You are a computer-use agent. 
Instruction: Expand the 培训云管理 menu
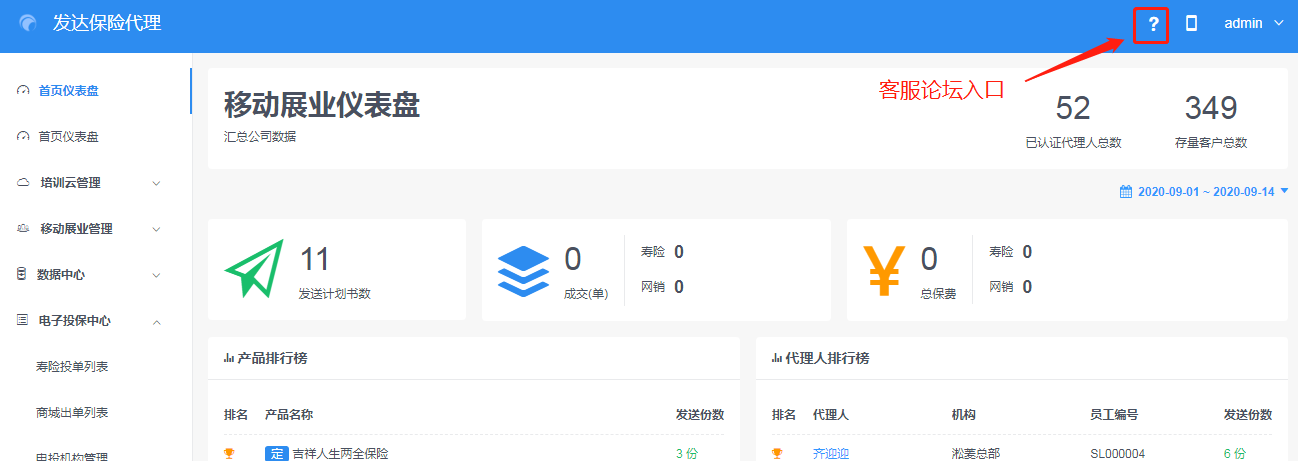(90, 183)
